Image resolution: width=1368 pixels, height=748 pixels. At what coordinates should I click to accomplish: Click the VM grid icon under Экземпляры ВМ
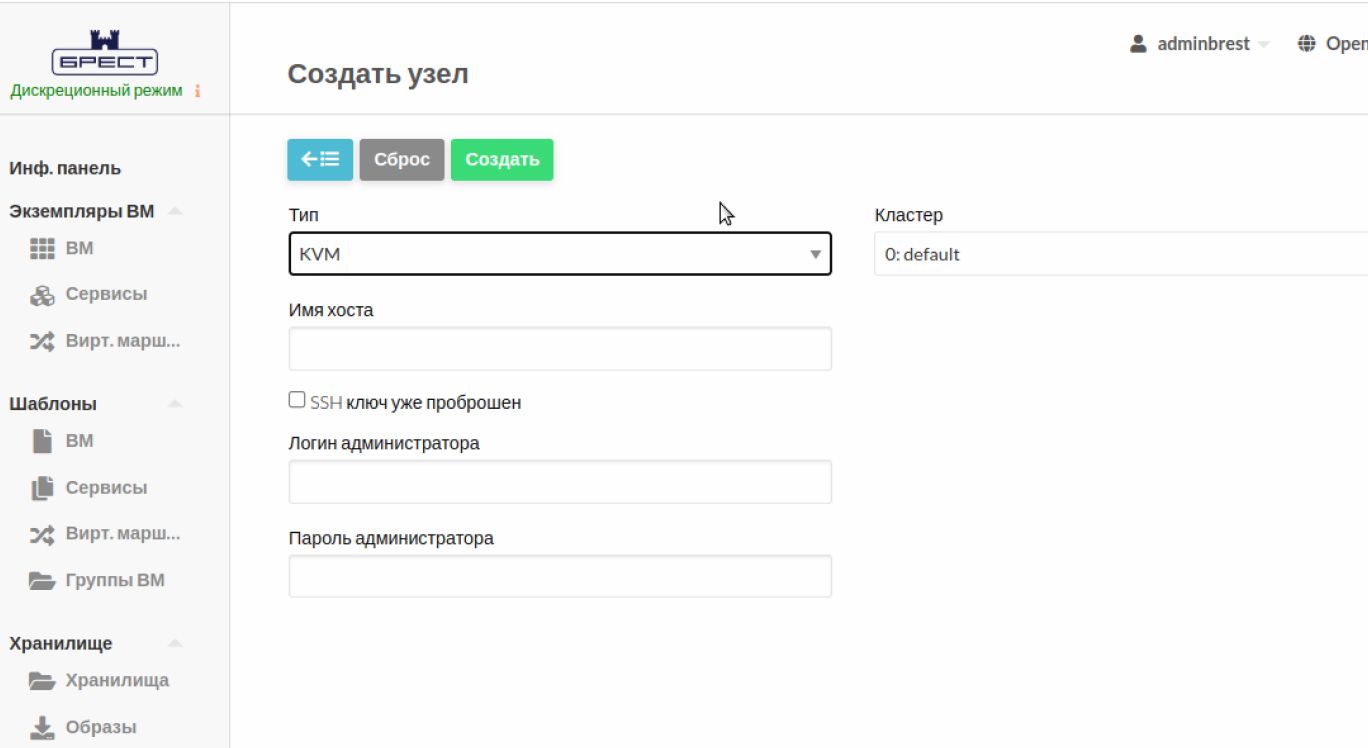pyautogui.click(x=42, y=249)
